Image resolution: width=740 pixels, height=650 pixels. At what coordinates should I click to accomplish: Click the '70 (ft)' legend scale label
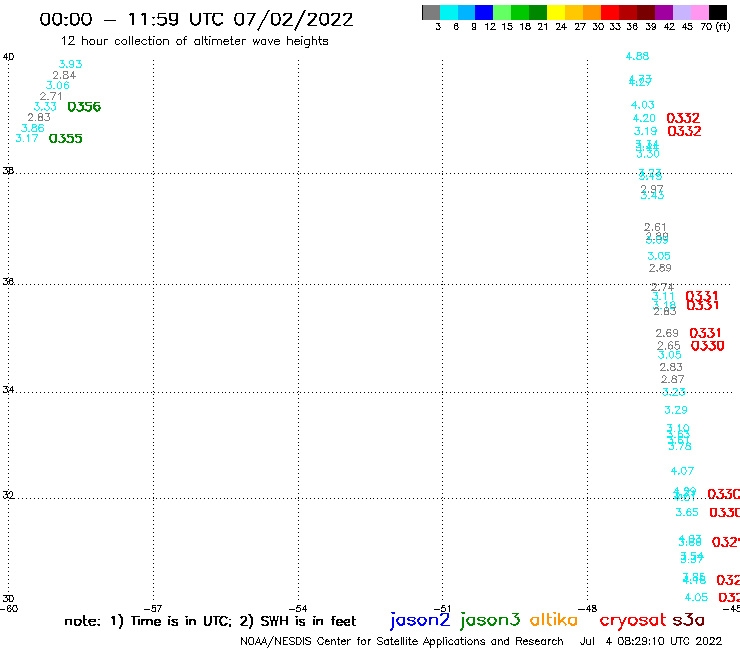[715, 26]
